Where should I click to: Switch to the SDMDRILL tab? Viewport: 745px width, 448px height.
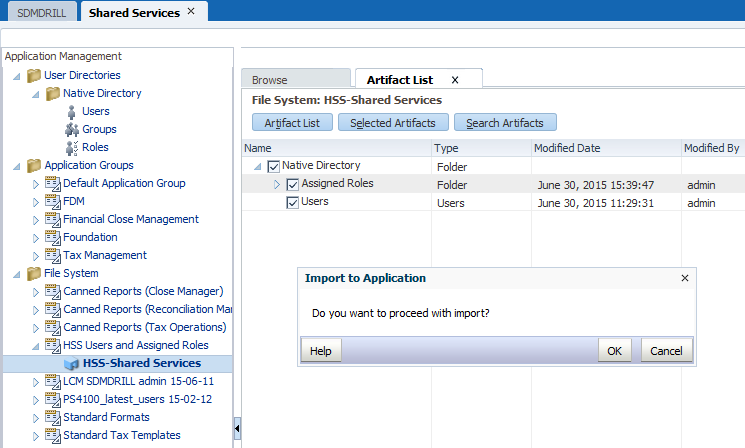(x=39, y=12)
